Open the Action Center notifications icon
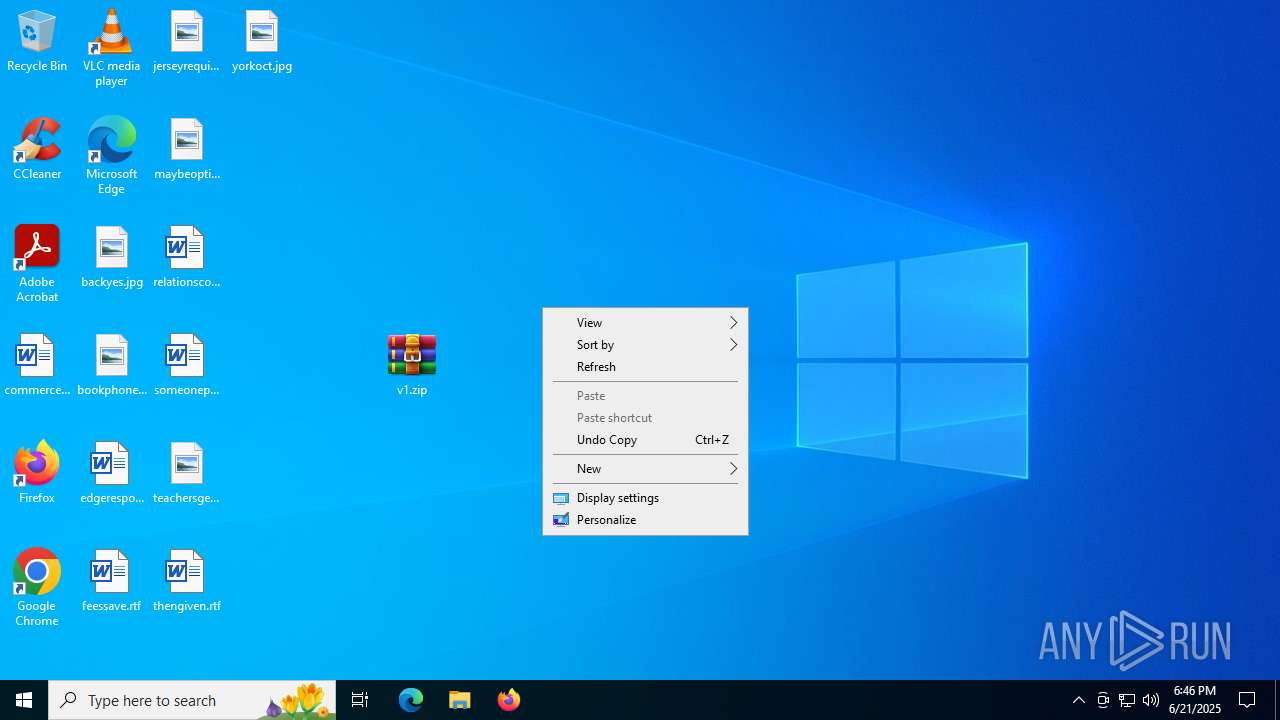 click(1248, 700)
